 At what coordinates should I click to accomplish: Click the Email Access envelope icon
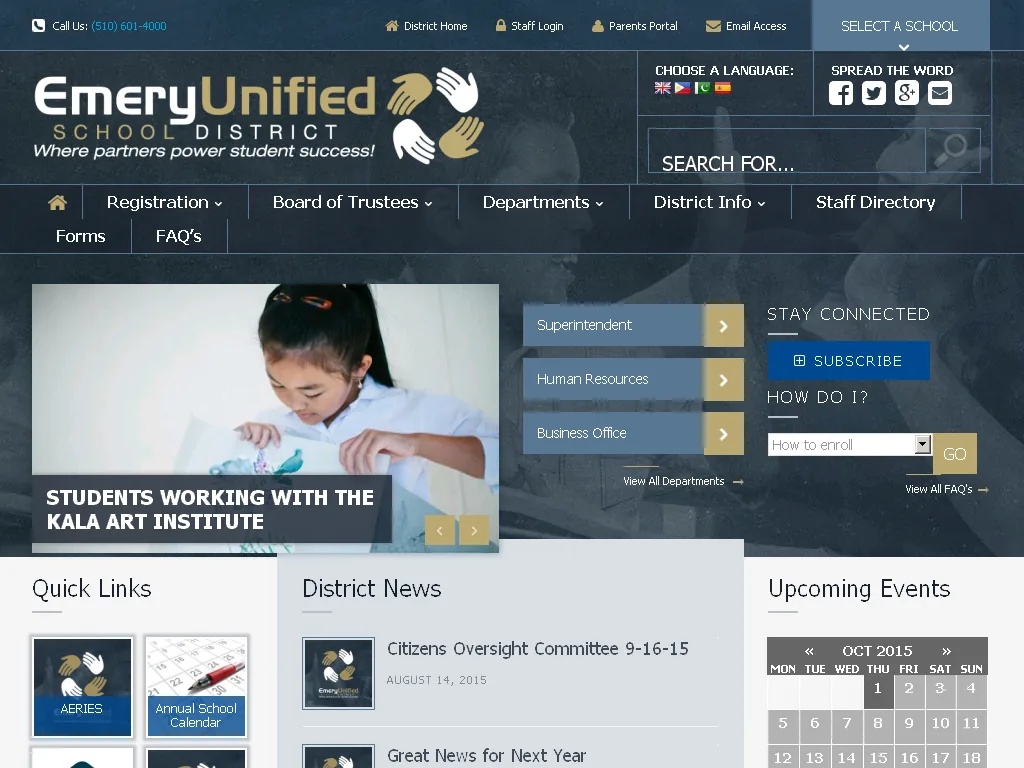pos(713,26)
